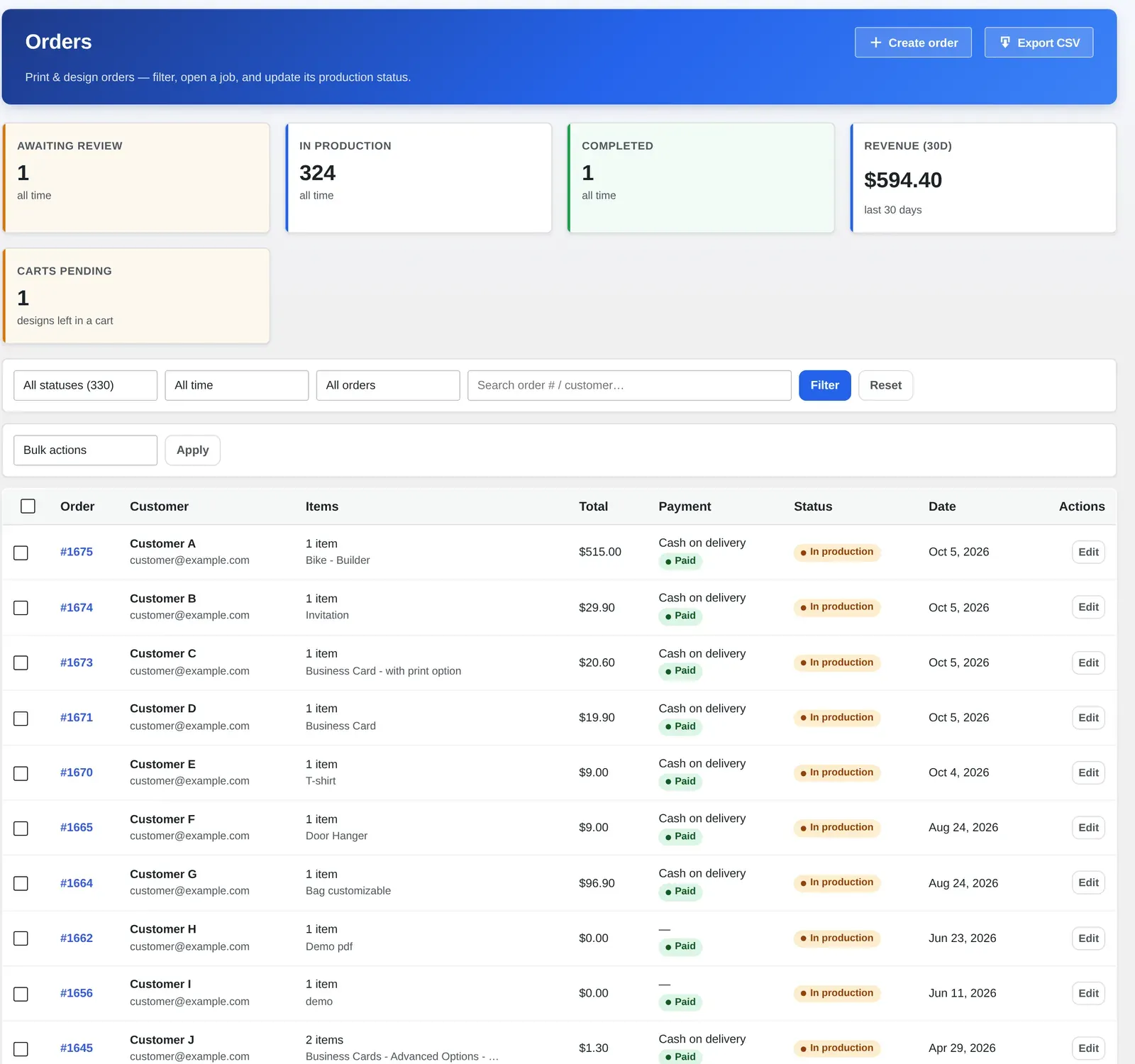Edit order #1673
The height and width of the screenshot is (1064, 1135).
click(1088, 663)
